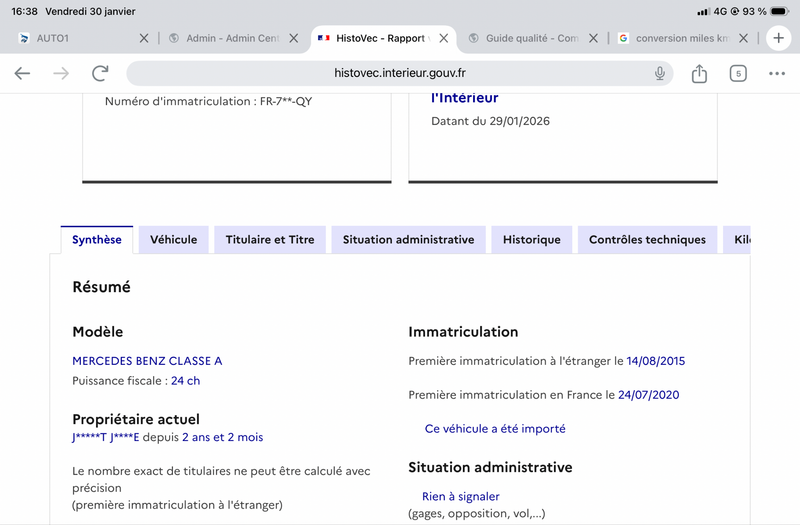
Task: Go to the Historique tab
Action: tap(532, 240)
